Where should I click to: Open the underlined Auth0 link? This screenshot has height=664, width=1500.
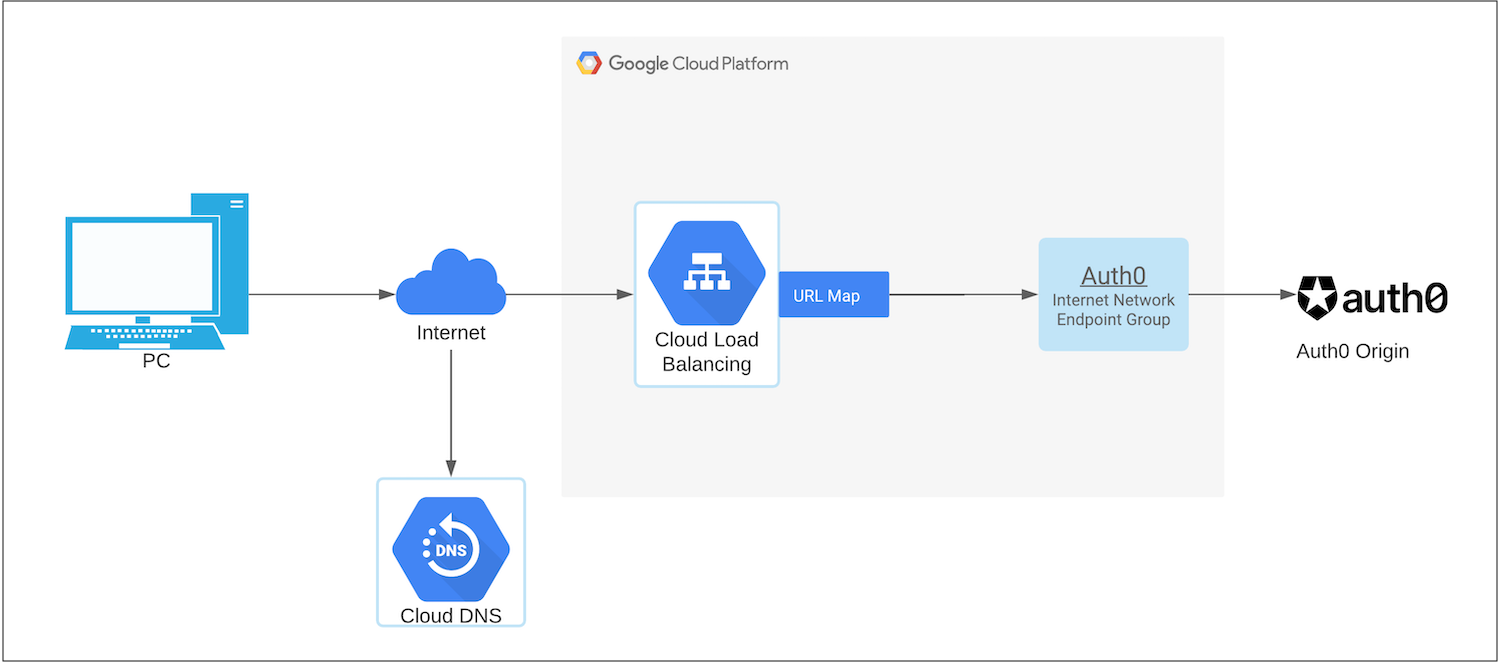tap(1113, 276)
